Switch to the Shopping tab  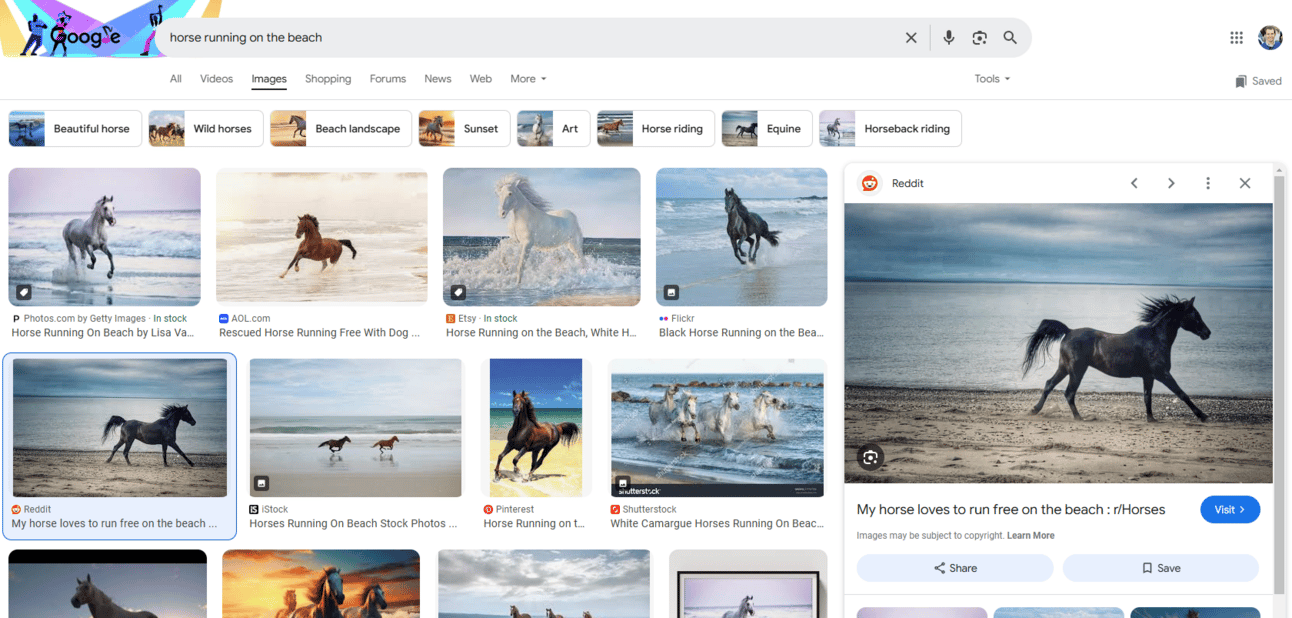click(328, 79)
